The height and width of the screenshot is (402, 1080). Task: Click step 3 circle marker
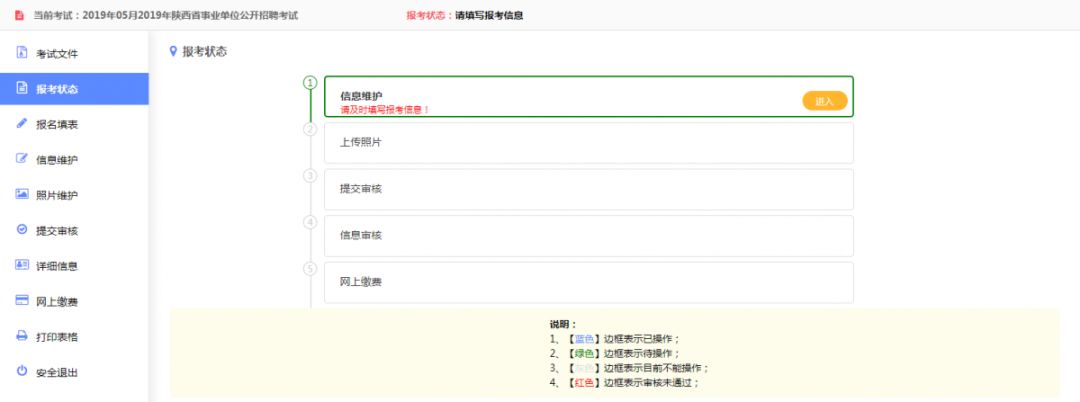(x=310, y=176)
